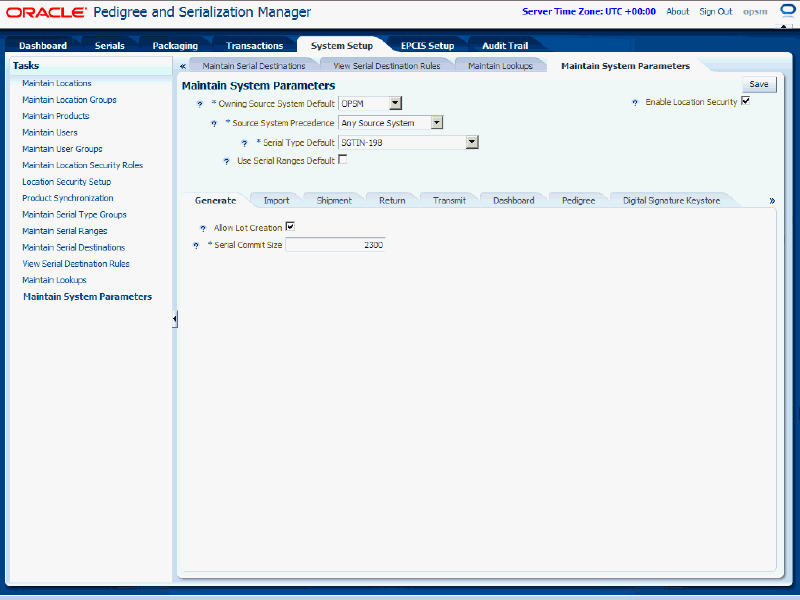
Task: Open Maintain Locations task
Action: pos(57,83)
